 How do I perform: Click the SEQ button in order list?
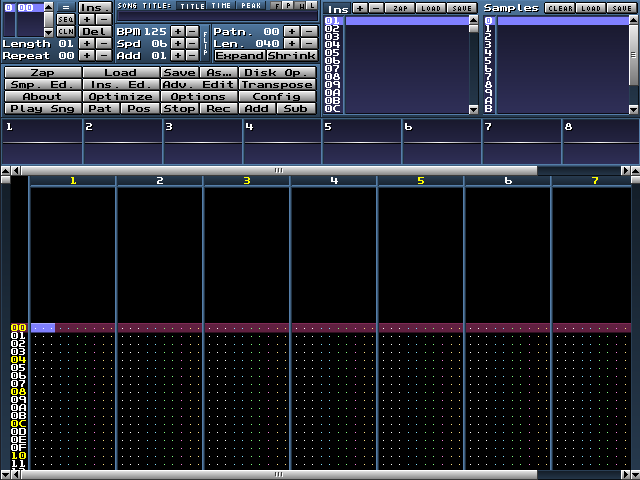coord(65,19)
